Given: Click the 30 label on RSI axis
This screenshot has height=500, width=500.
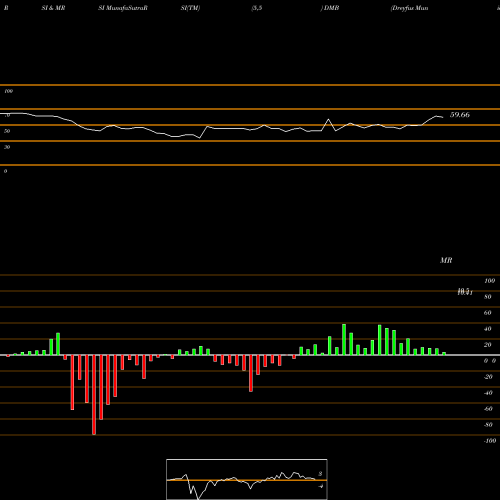Looking at the screenshot, I should [x=7, y=147].
